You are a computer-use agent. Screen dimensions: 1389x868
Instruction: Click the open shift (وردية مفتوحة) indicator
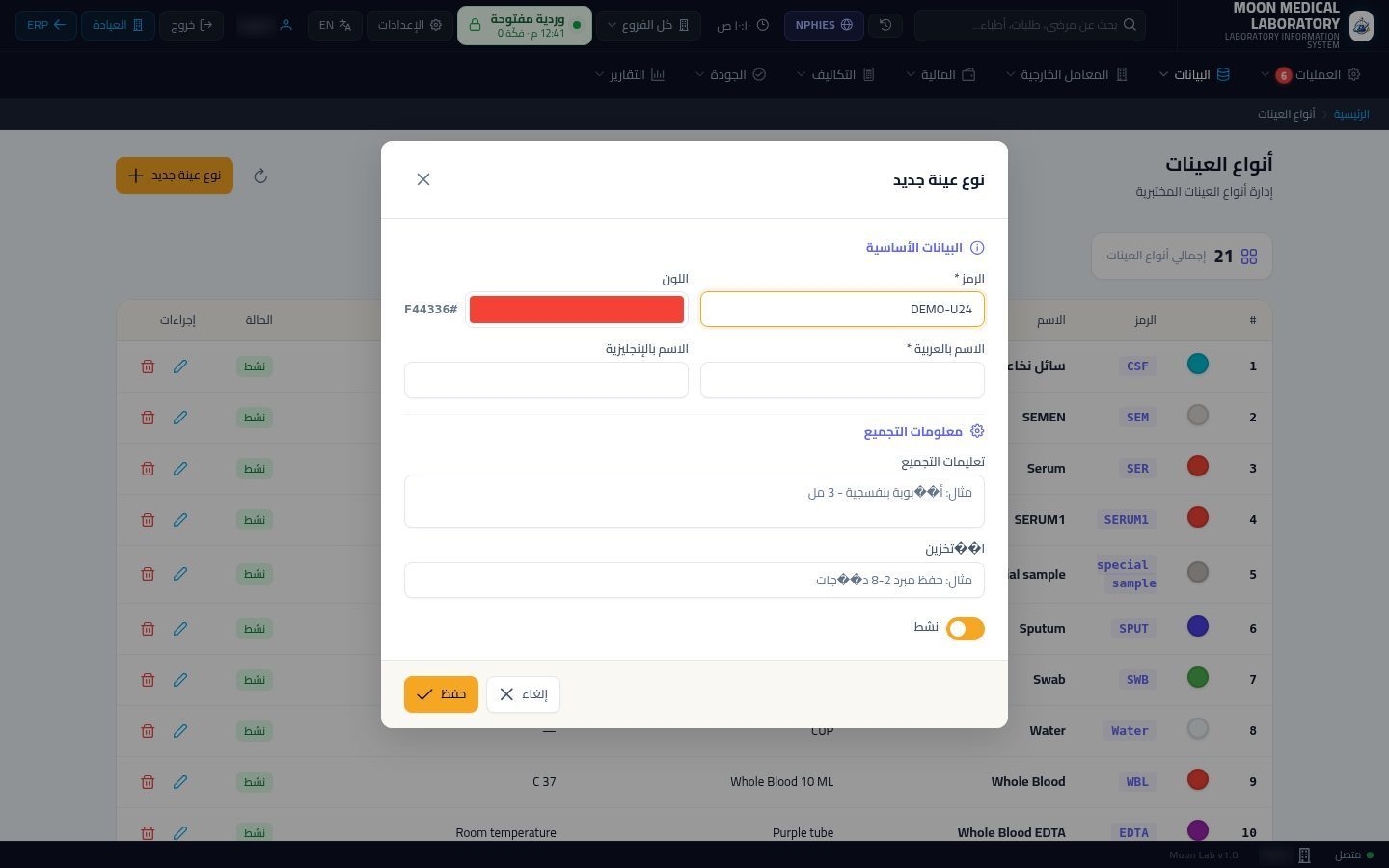pos(525,25)
